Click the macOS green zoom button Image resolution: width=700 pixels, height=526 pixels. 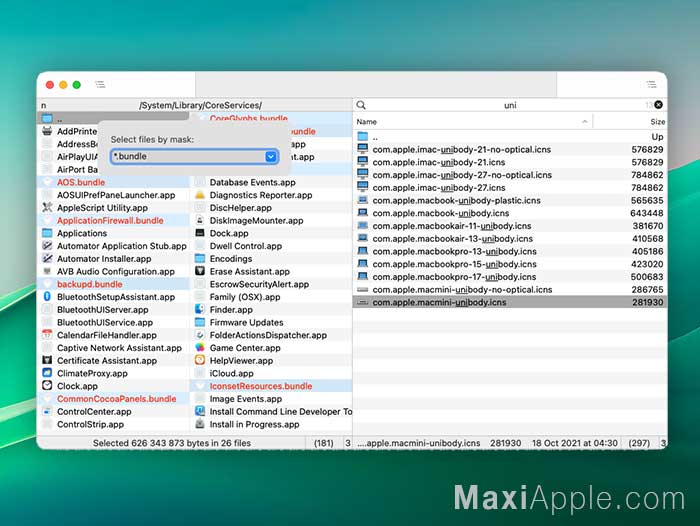77,85
